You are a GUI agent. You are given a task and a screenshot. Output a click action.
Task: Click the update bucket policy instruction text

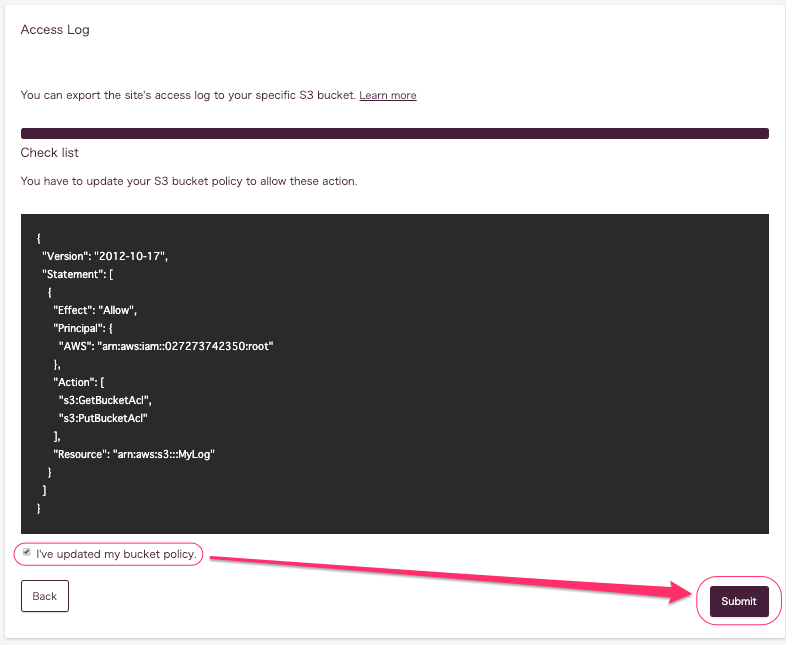pyautogui.click(x=189, y=181)
